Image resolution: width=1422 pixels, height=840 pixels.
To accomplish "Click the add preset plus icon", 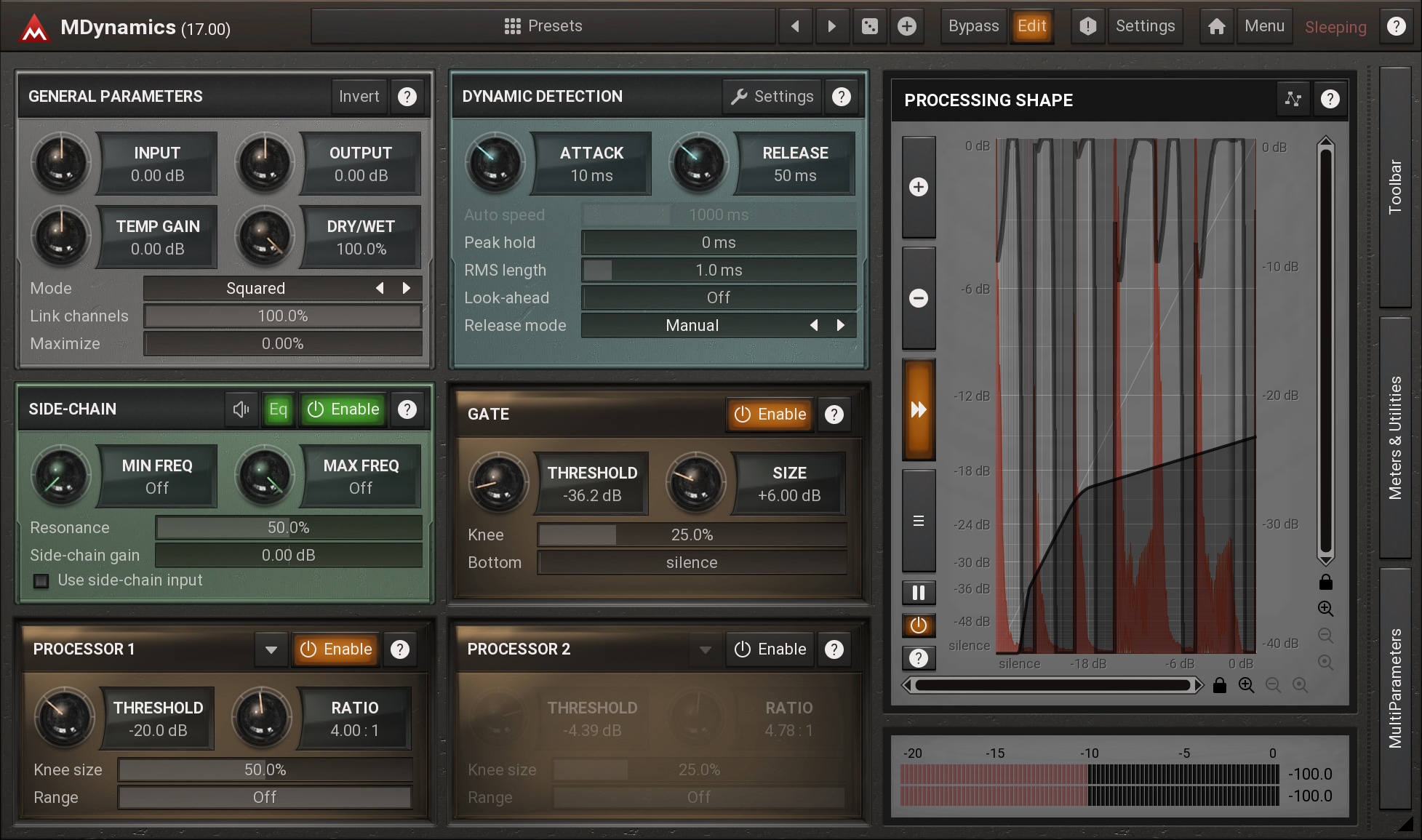I will click(906, 27).
